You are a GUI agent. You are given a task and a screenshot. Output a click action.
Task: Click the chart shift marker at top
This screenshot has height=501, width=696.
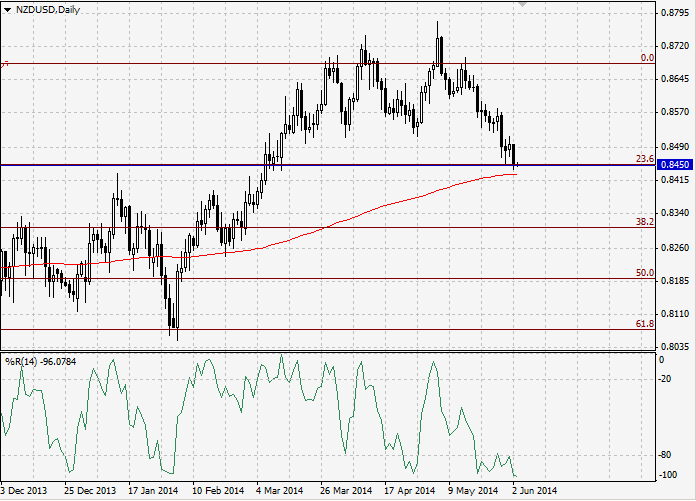coord(522,4)
